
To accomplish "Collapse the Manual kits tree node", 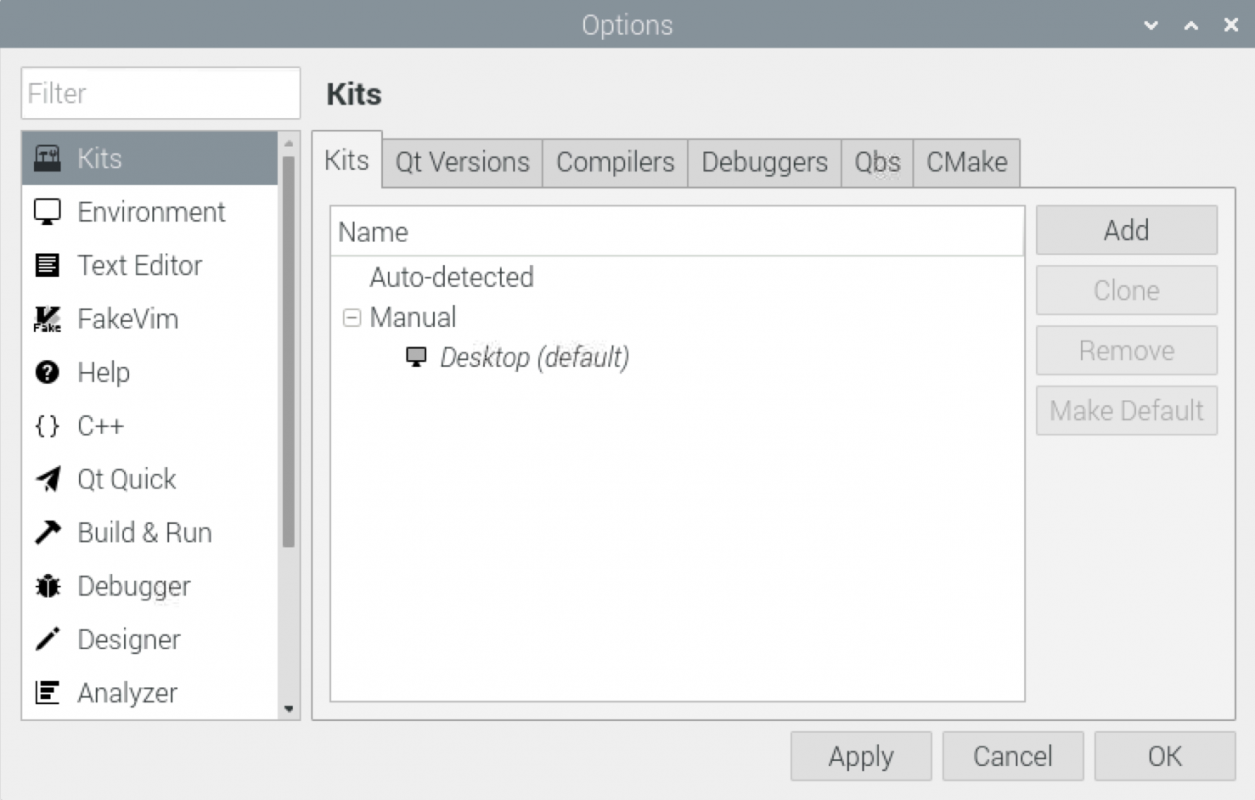I will click(351, 318).
